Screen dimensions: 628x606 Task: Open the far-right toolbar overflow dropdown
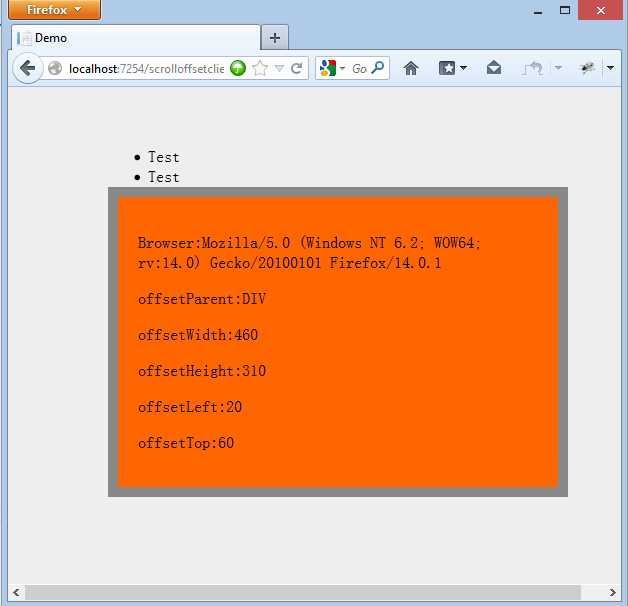click(x=610, y=68)
